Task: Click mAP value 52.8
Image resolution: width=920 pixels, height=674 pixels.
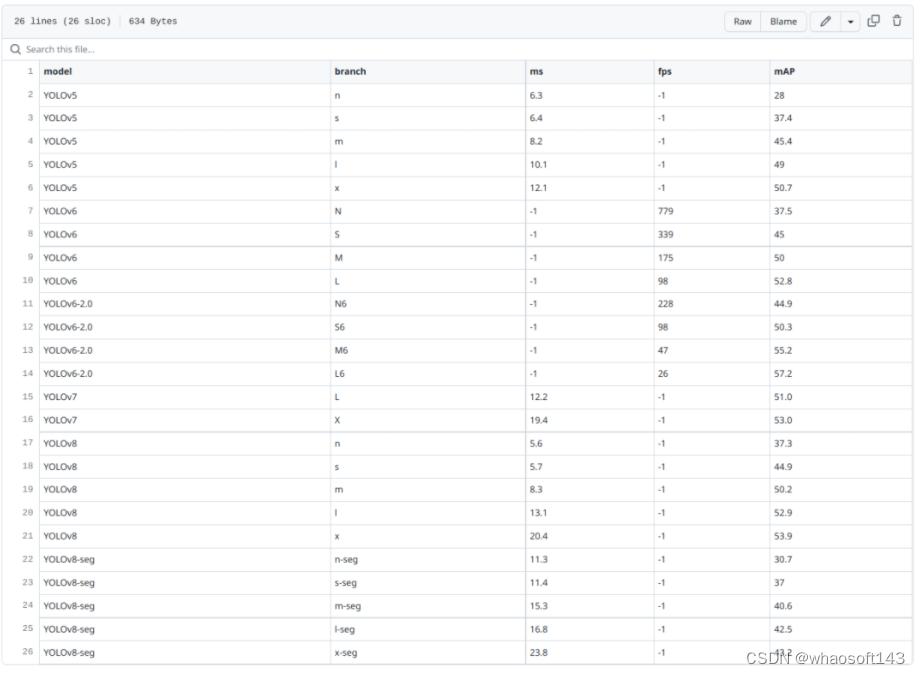Action: point(783,281)
